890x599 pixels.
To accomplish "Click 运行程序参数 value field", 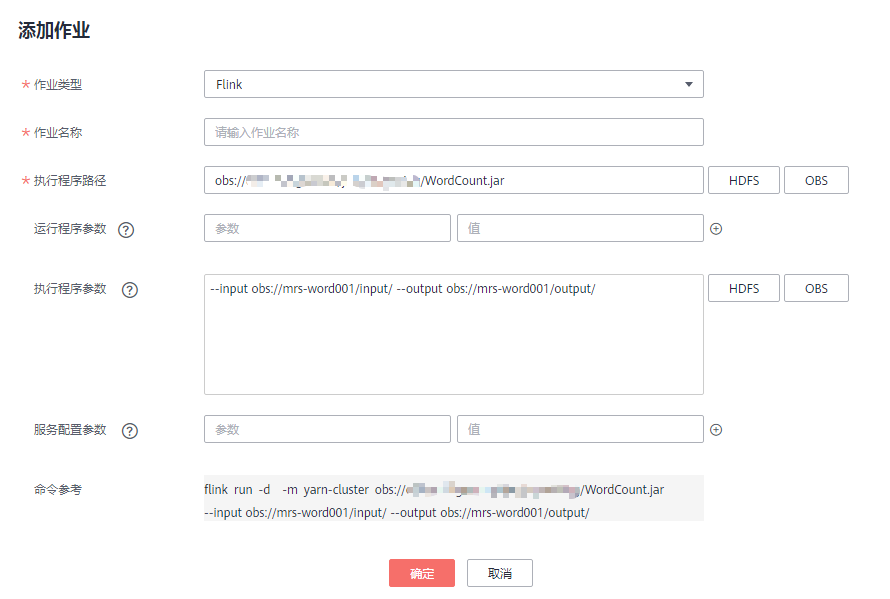I will (x=580, y=229).
